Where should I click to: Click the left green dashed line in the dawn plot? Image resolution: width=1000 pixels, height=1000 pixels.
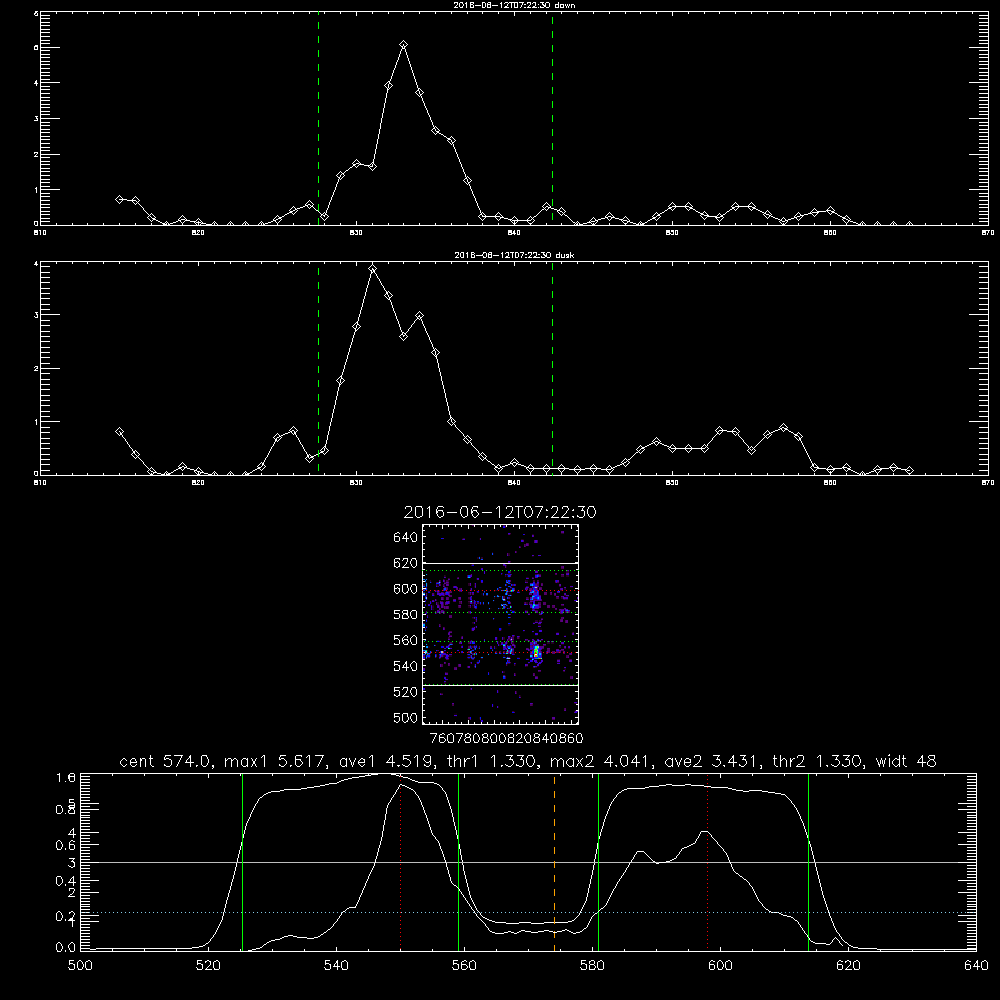point(318,118)
